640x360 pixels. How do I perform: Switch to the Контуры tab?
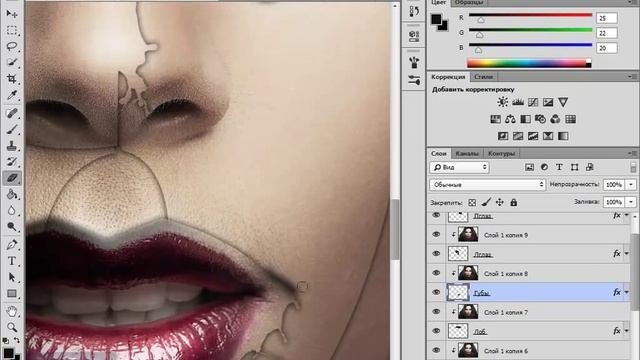(x=501, y=153)
